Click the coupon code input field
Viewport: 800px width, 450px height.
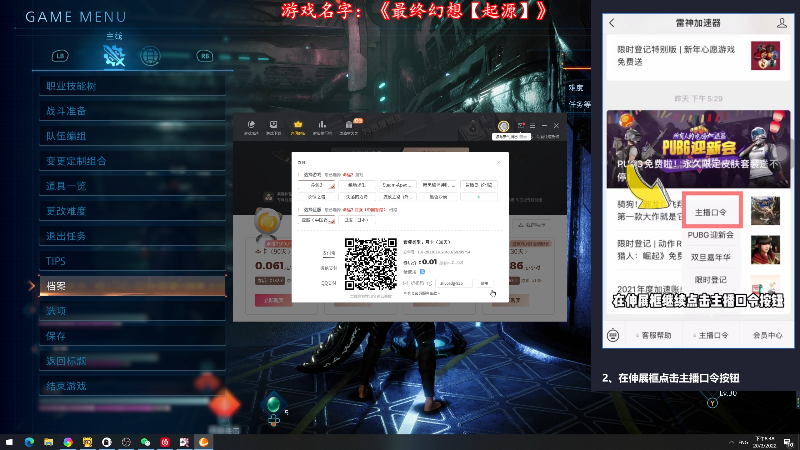pos(454,283)
